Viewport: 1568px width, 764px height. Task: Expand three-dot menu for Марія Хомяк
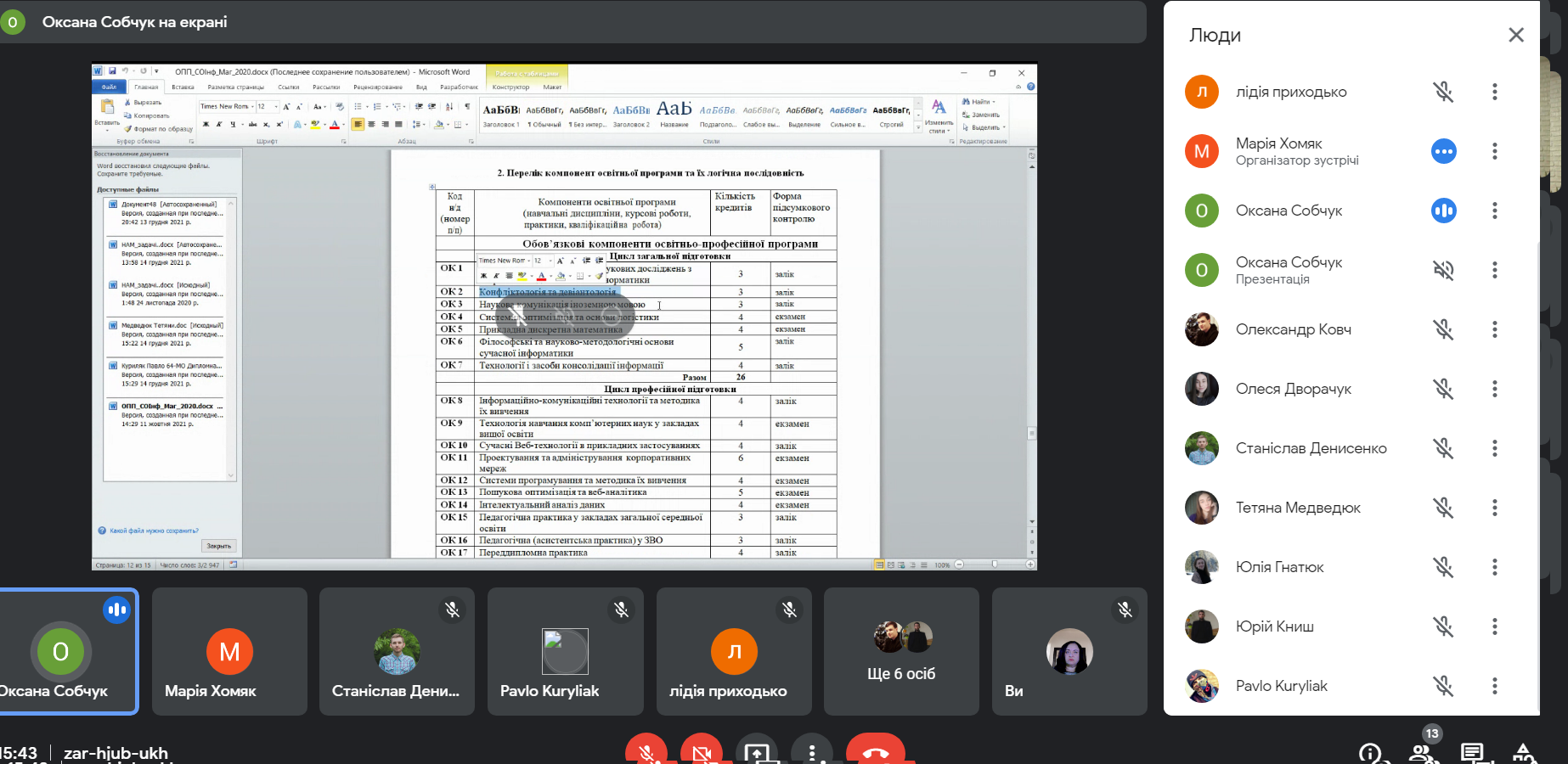1495,151
